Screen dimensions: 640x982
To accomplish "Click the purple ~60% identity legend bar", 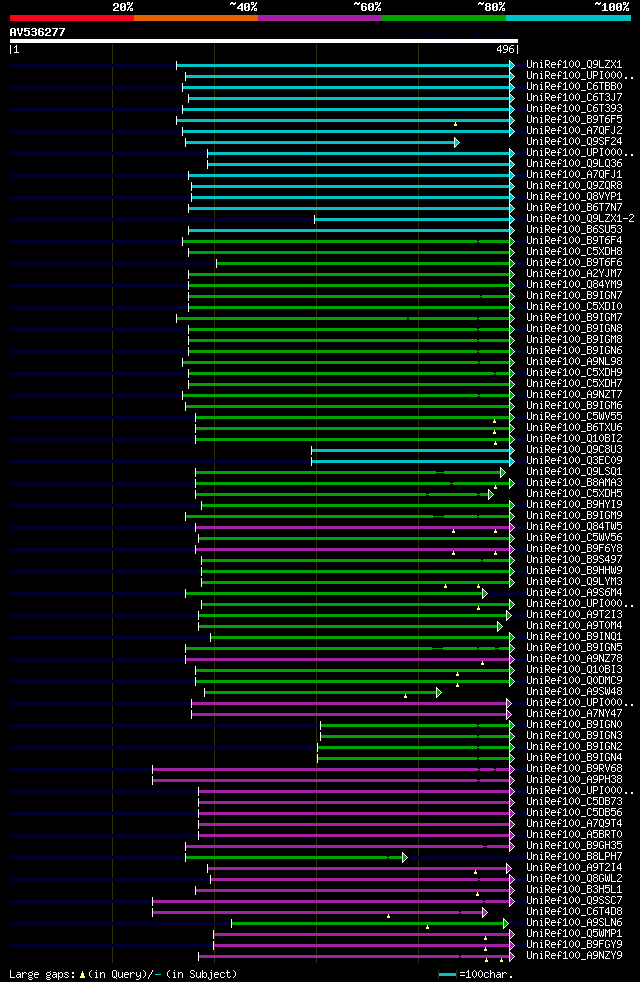I will 320,18.
